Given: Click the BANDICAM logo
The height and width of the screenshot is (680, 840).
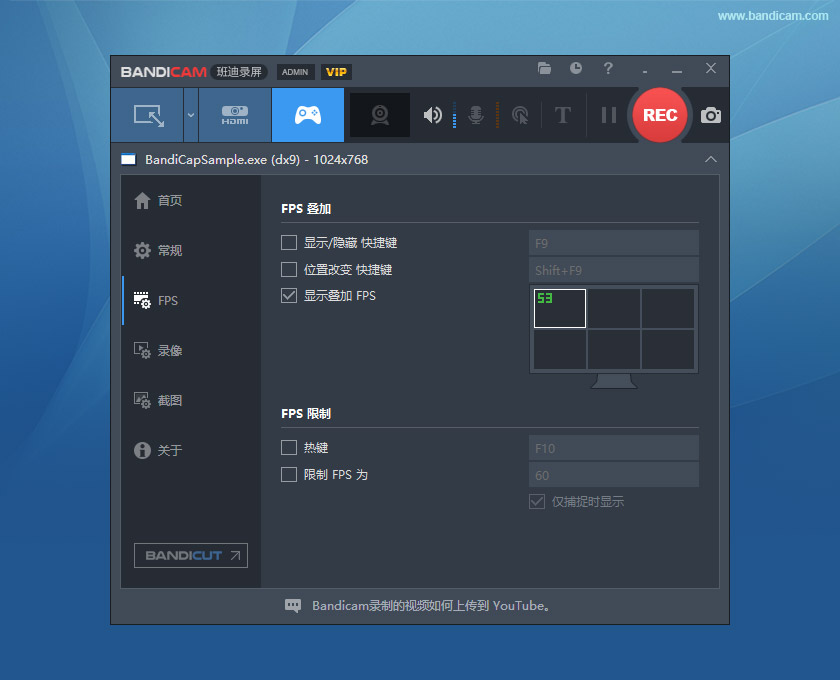Looking at the screenshot, I should [163, 72].
